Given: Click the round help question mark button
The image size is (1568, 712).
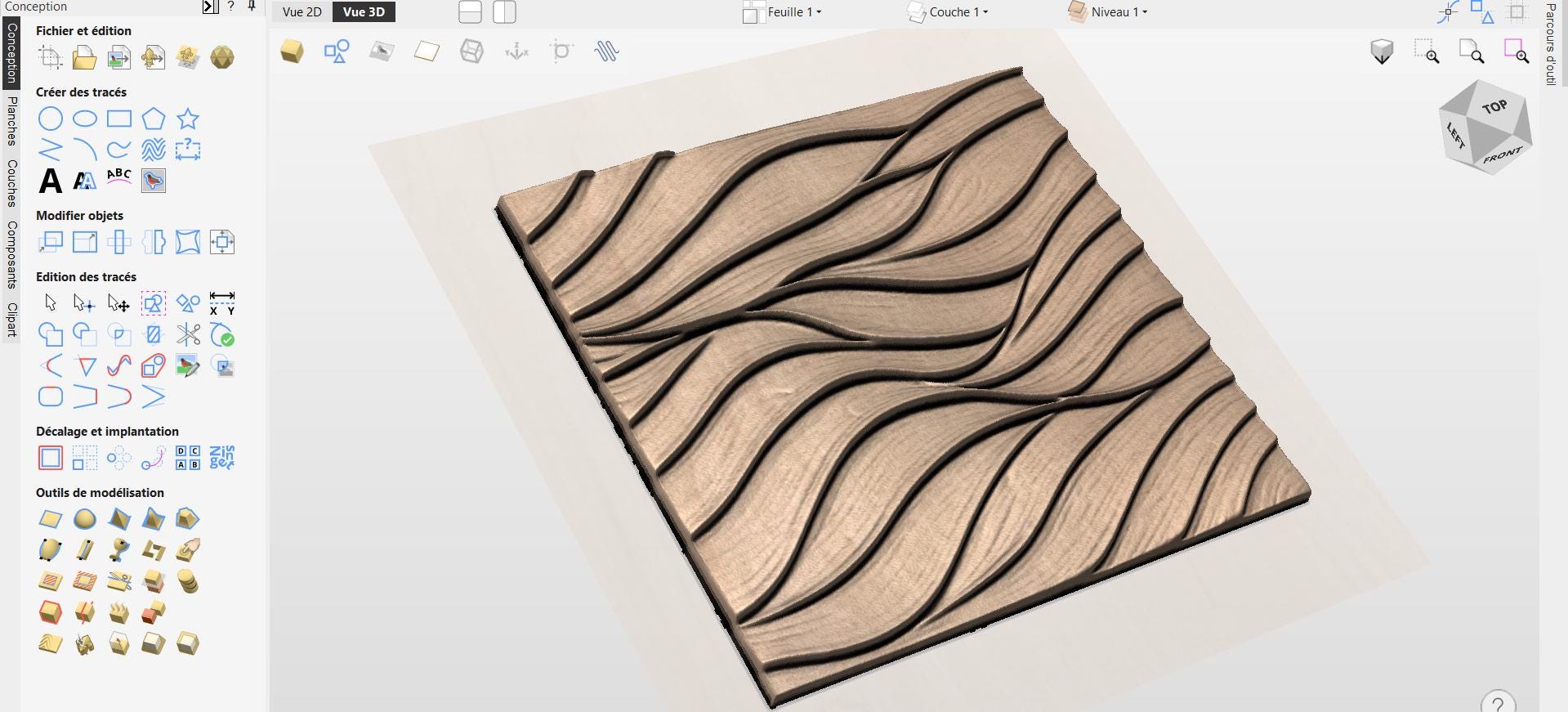Looking at the screenshot, I should (x=1498, y=704).
